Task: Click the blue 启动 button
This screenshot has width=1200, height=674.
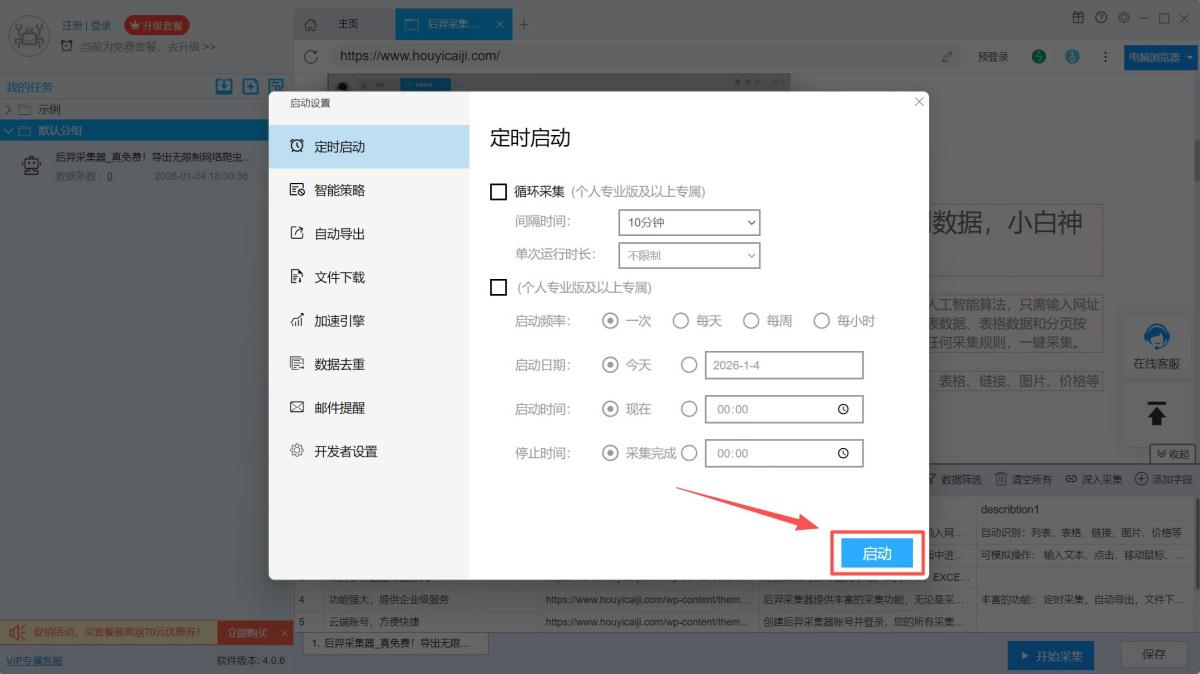Action: (x=876, y=553)
